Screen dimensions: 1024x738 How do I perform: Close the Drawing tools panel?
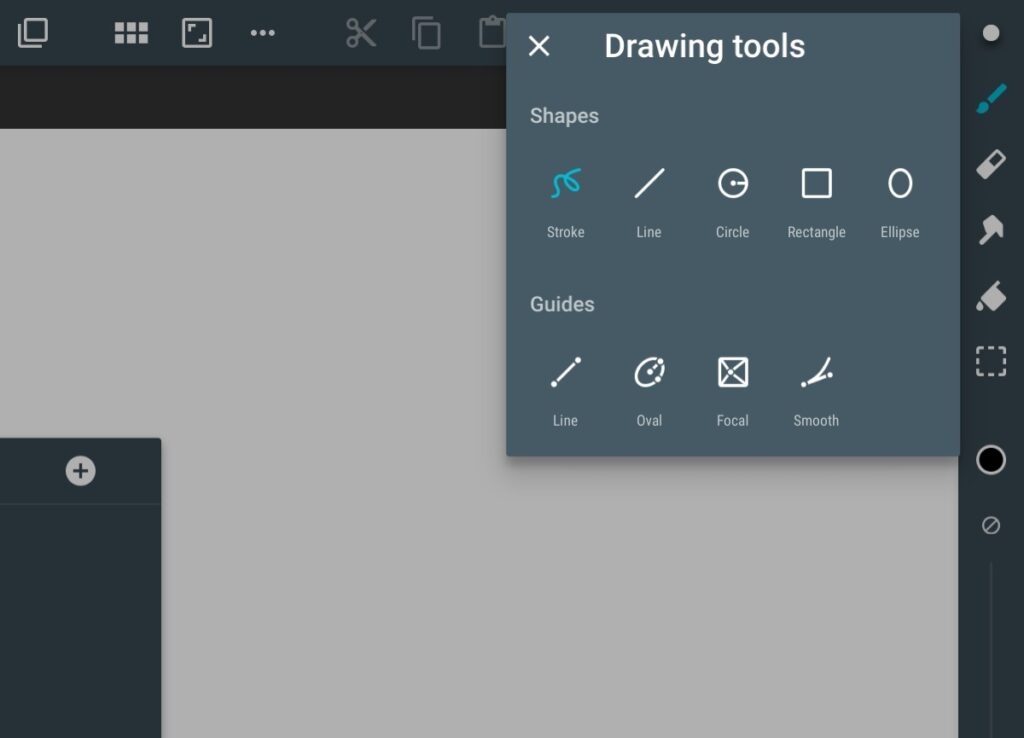[x=539, y=46]
